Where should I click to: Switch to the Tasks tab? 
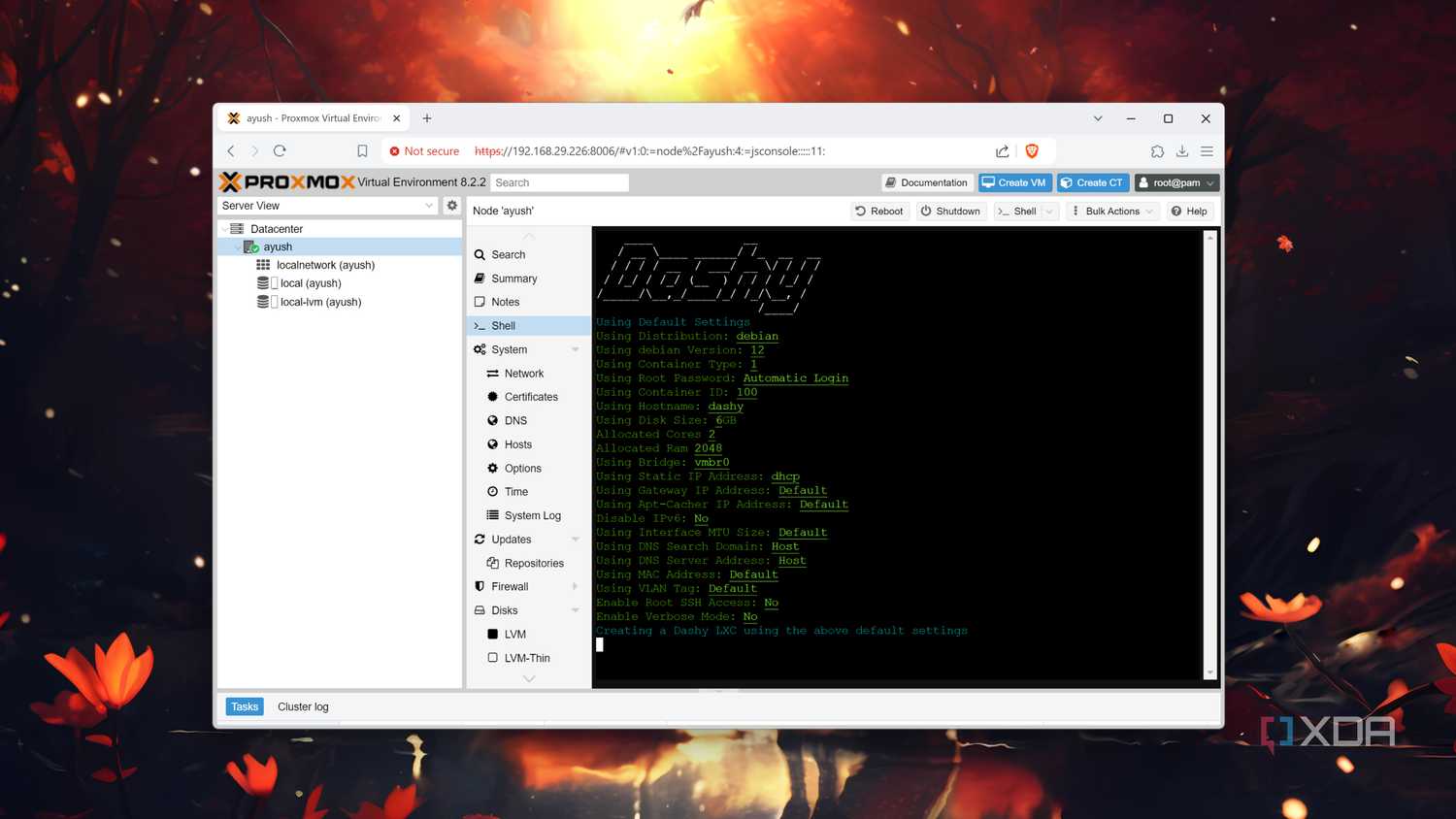[245, 706]
